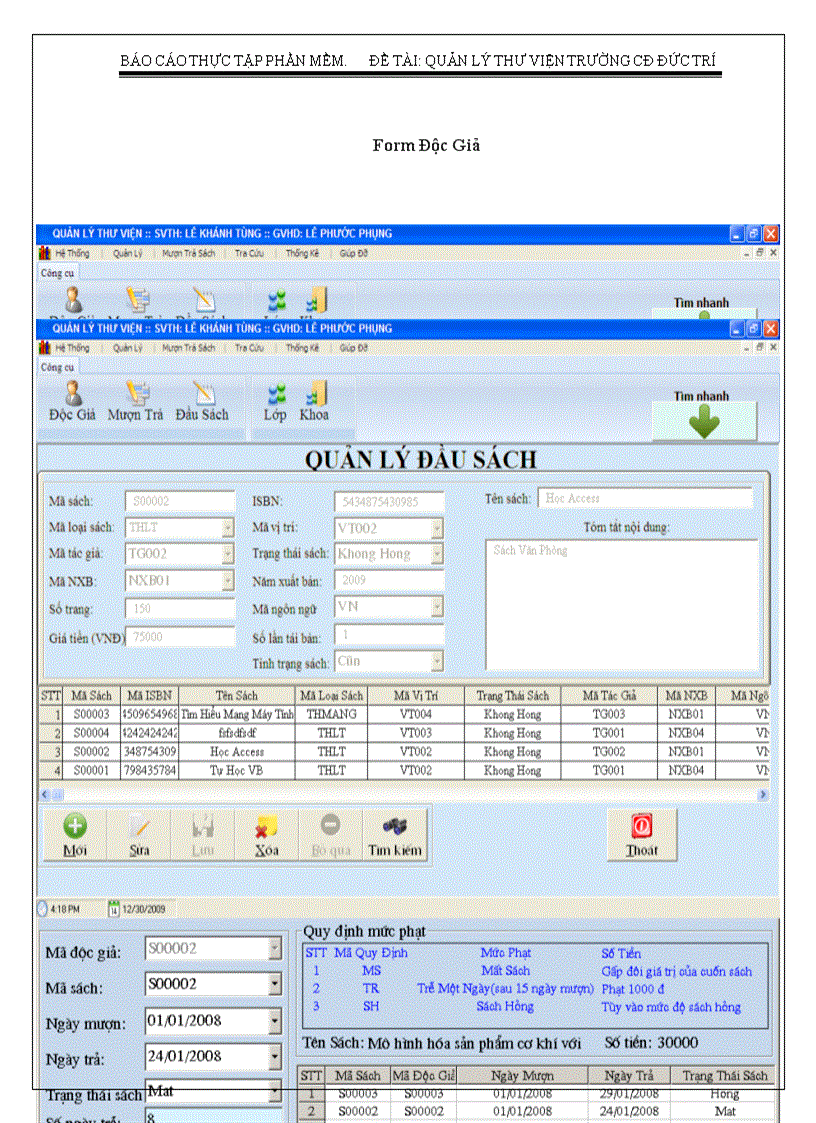Expand the Mã độc giả dropdown
The width and height of the screenshot is (816, 1123).
(x=278, y=948)
